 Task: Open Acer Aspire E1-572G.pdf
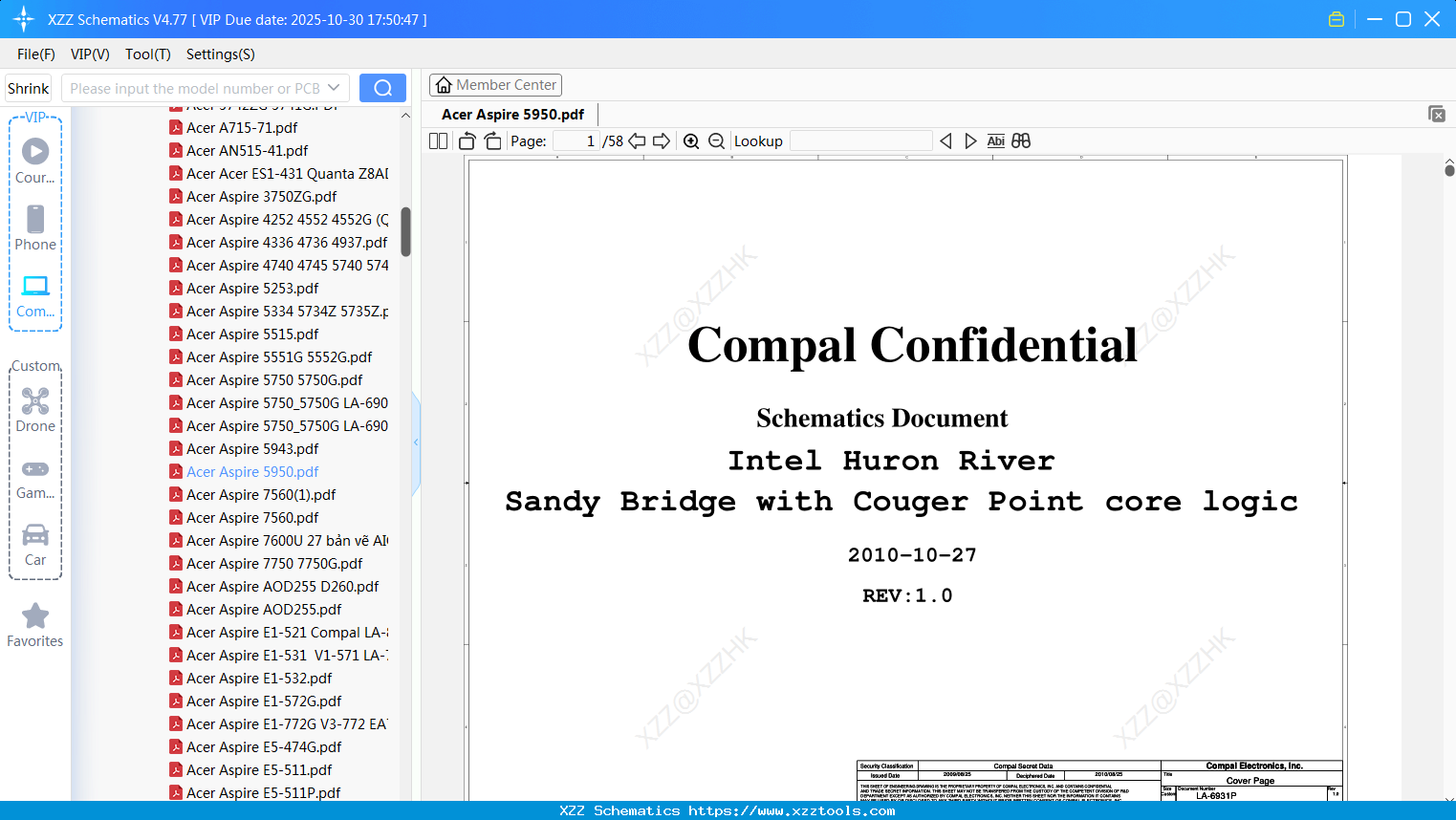[x=255, y=701]
